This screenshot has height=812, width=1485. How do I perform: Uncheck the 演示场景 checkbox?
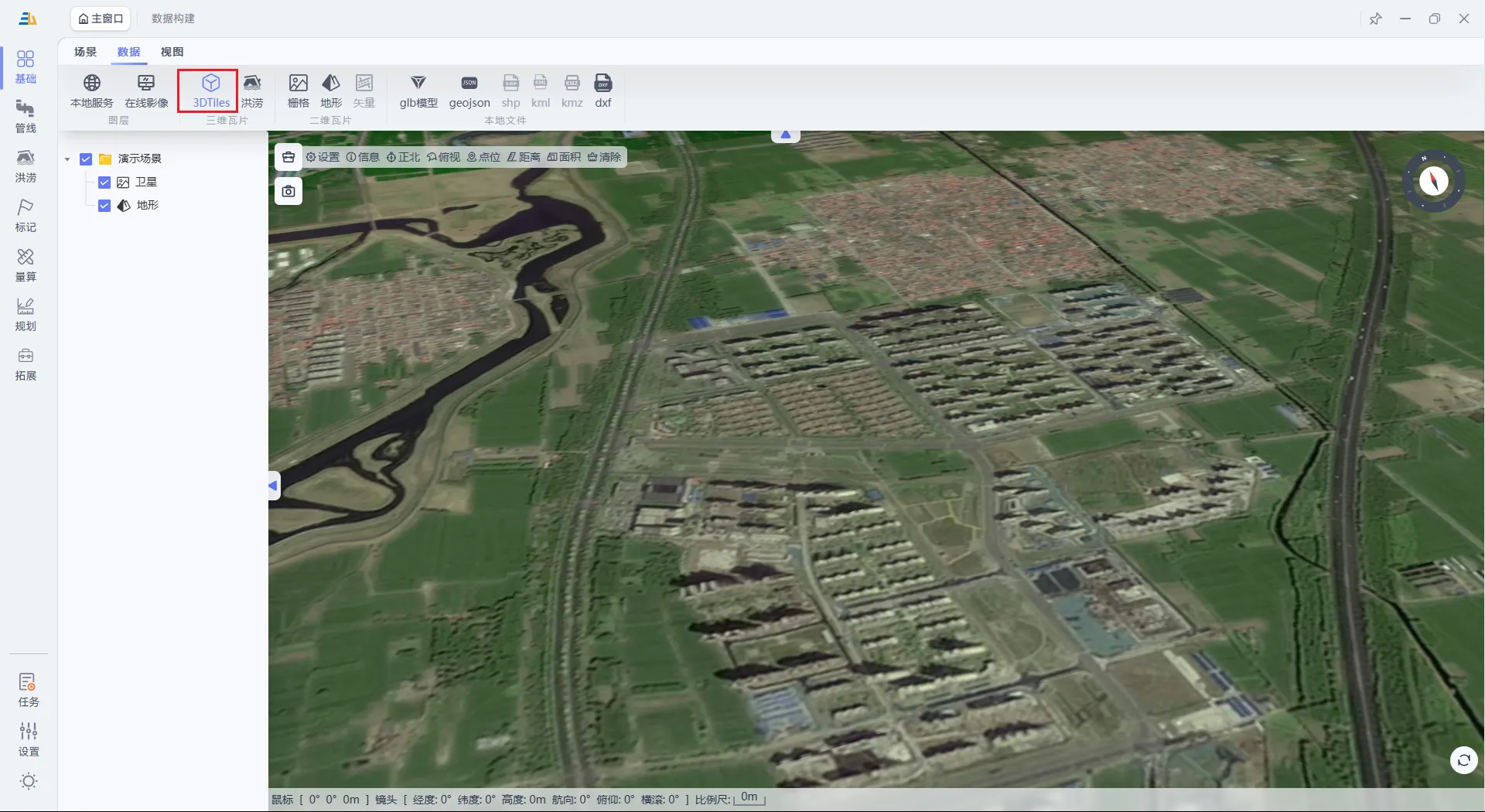pos(86,159)
